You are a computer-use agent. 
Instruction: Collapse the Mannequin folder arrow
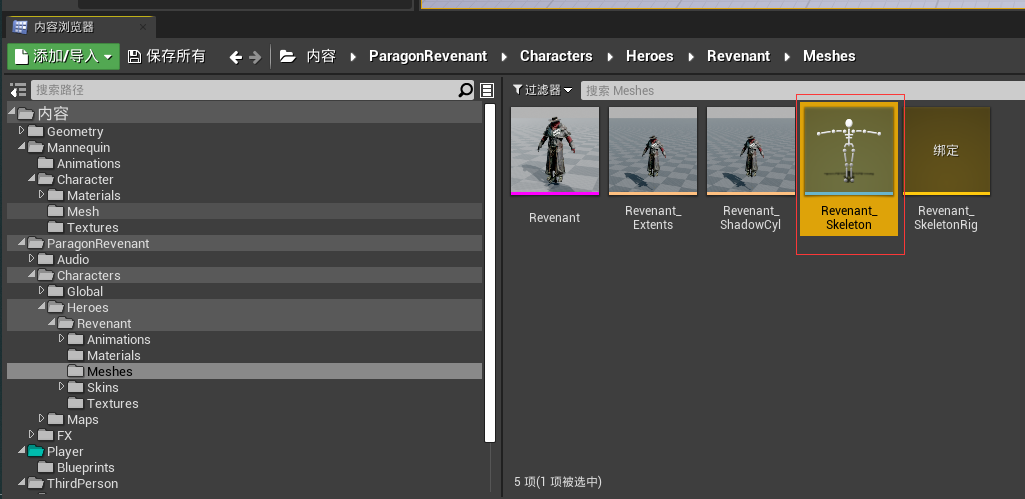[22, 147]
